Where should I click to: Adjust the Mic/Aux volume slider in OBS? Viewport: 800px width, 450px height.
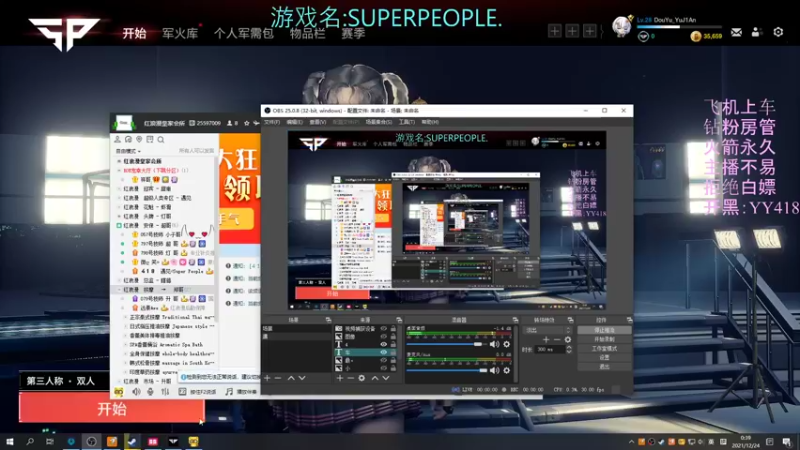[x=446, y=370]
